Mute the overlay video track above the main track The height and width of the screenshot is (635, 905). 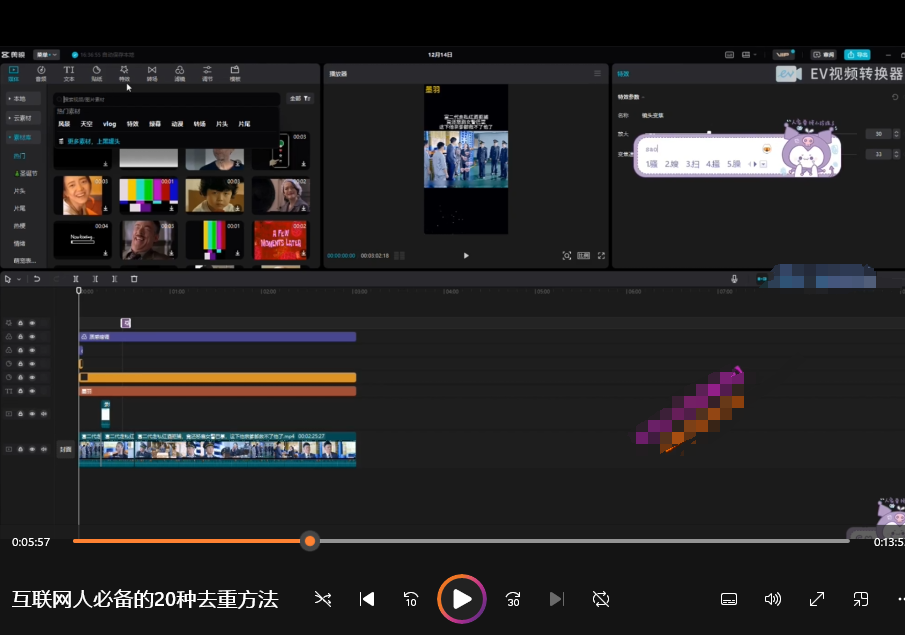44,413
